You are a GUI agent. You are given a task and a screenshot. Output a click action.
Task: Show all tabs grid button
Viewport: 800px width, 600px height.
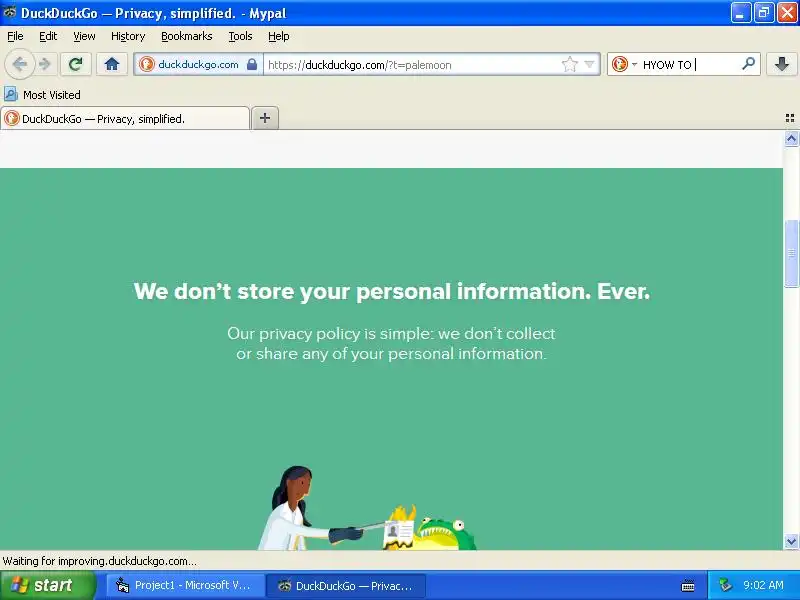pyautogui.click(x=790, y=118)
